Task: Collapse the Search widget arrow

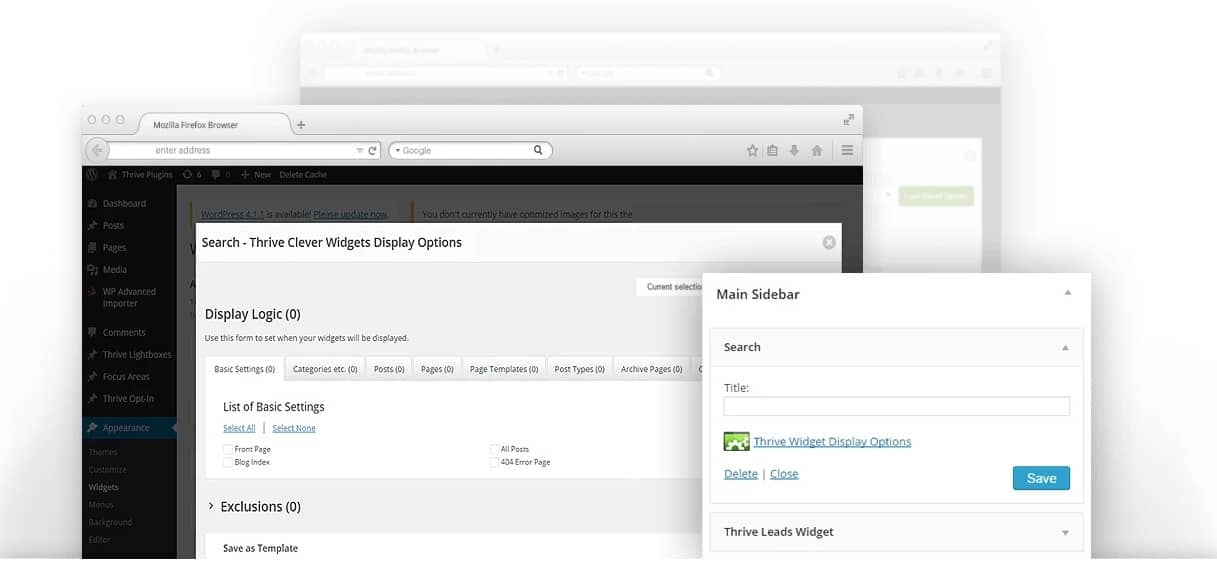Action: [x=1065, y=347]
